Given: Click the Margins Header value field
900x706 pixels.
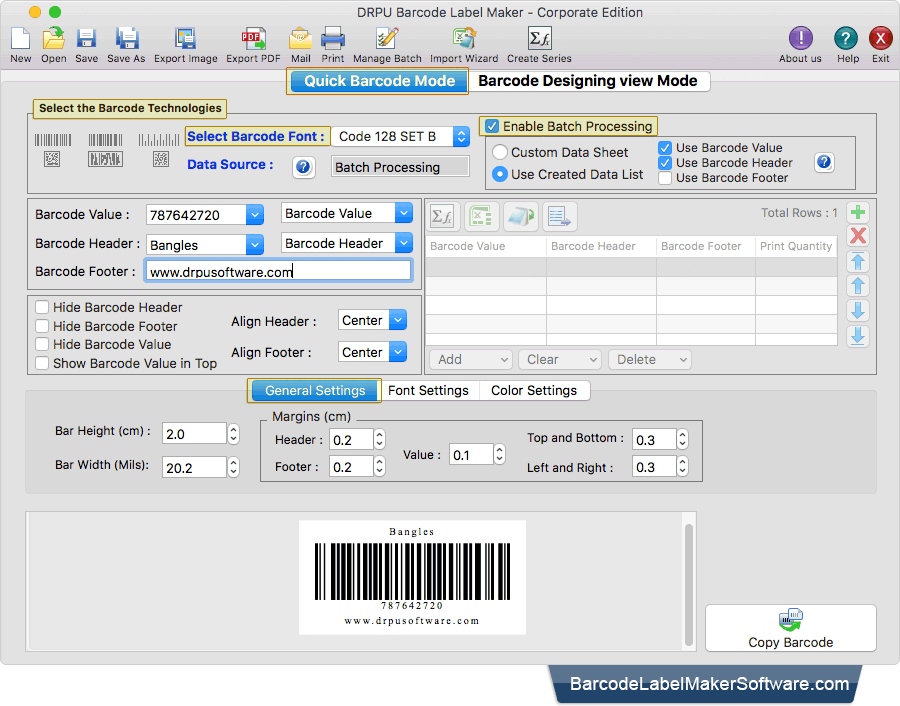Looking at the screenshot, I should tap(351, 440).
